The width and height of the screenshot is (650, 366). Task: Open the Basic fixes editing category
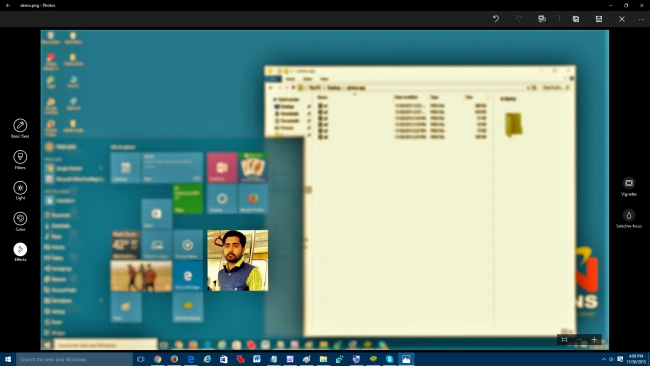20,128
